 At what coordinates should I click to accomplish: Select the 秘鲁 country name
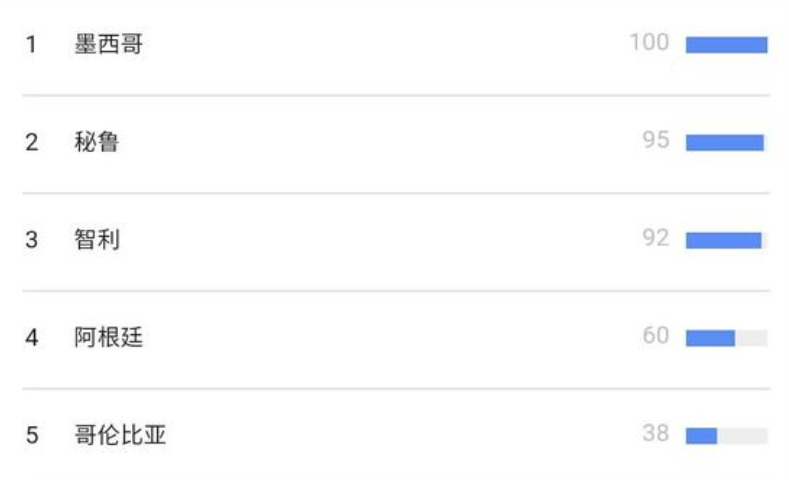(x=97, y=141)
